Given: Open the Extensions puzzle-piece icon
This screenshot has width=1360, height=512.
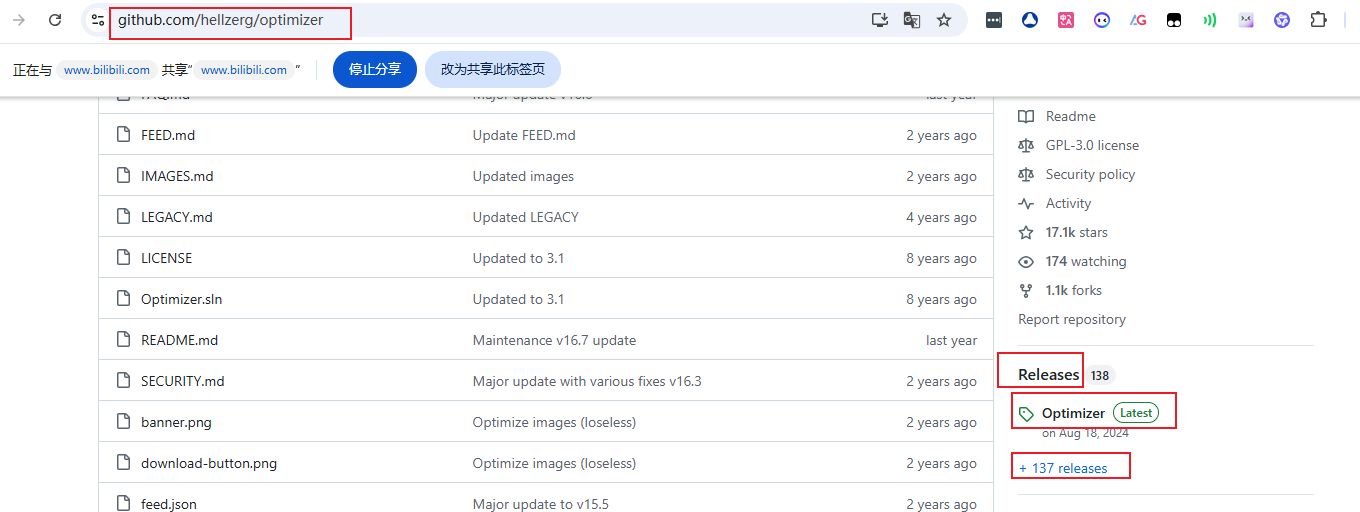Looking at the screenshot, I should (1318, 20).
